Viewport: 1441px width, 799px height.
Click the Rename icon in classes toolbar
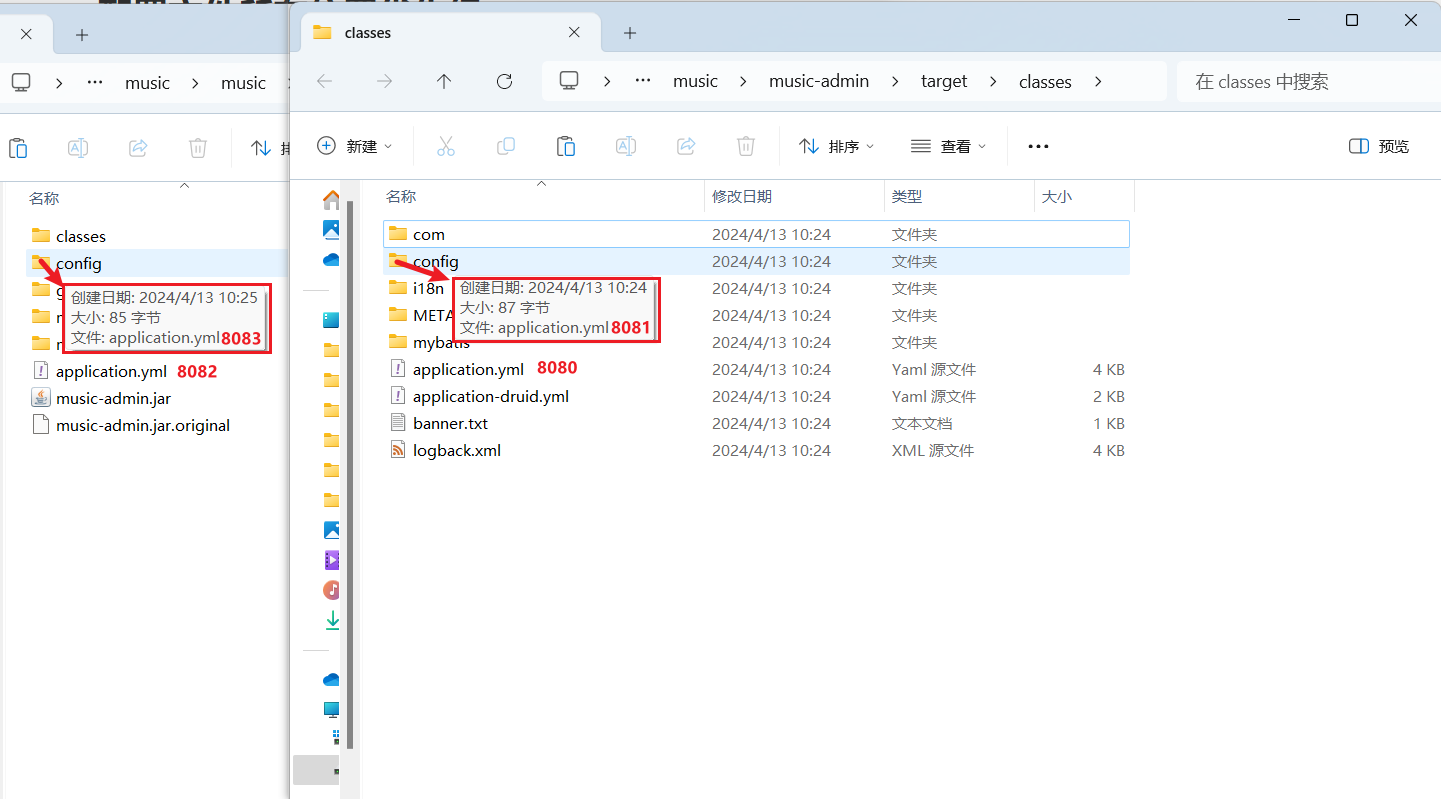tap(626, 146)
